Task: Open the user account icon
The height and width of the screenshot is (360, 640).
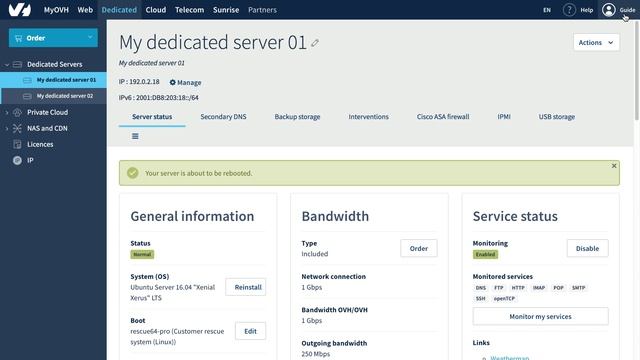Action: pos(608,10)
